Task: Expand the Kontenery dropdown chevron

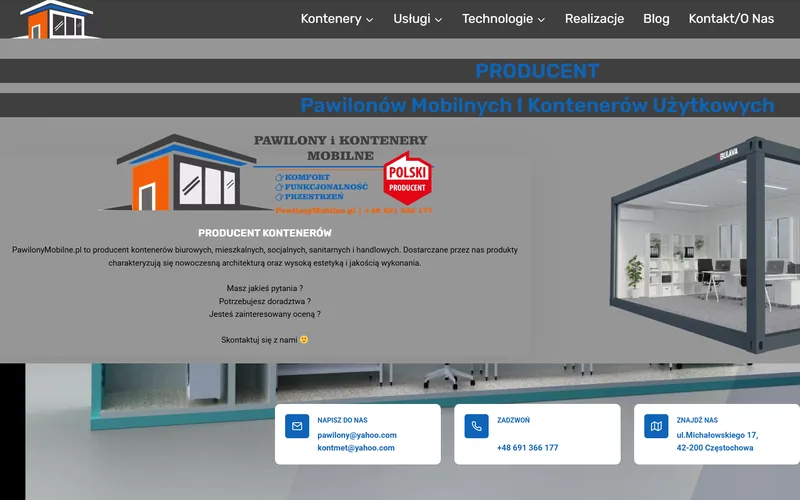Action: (369, 20)
